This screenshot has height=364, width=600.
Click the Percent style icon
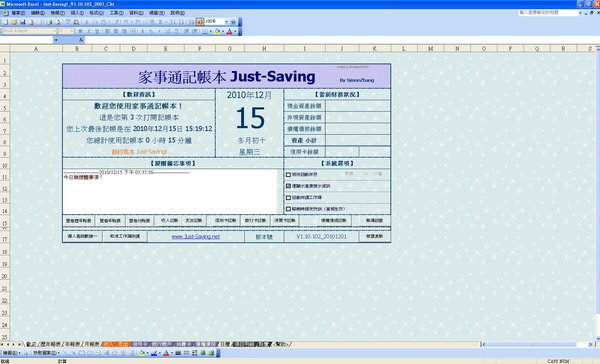coord(151,31)
